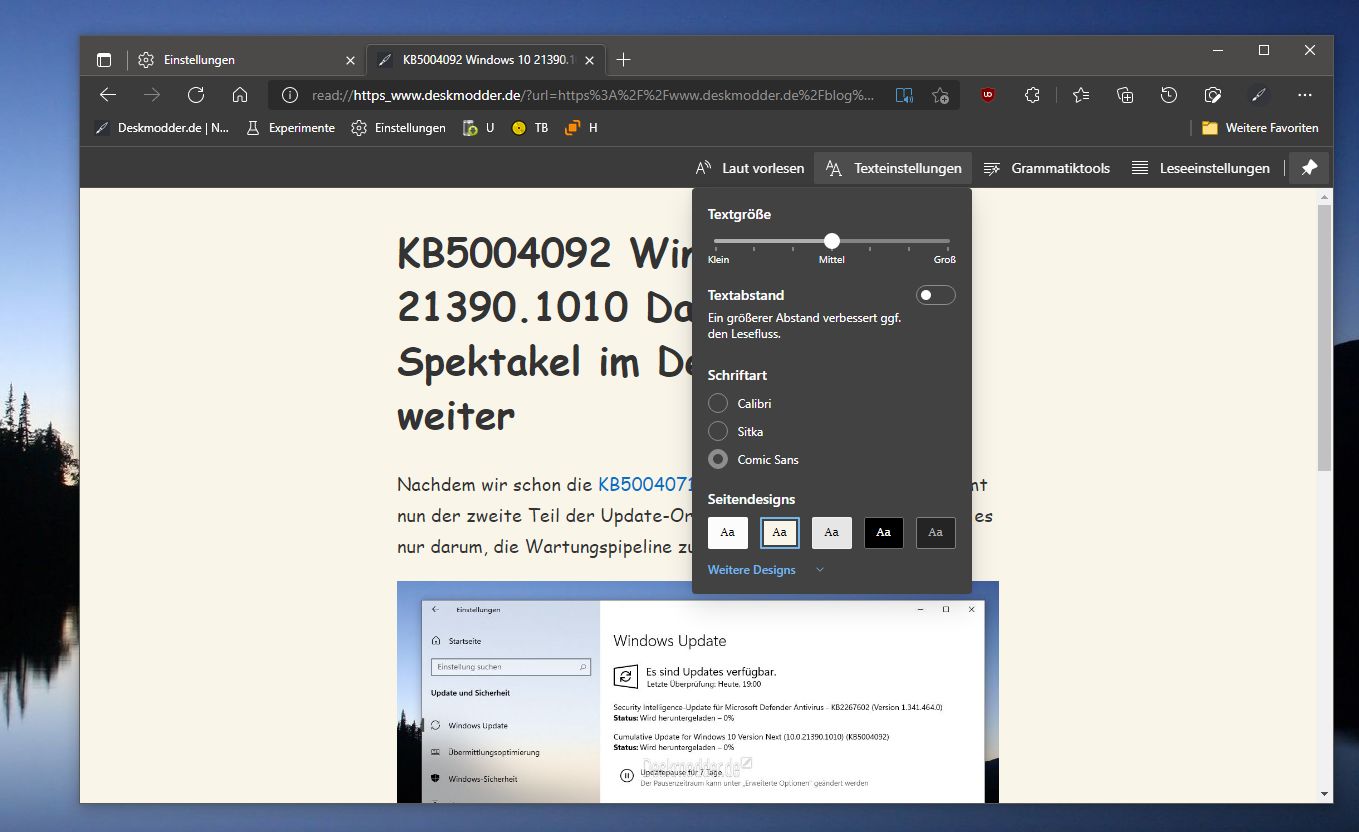Open a new tab
The image size is (1359, 832).
[624, 60]
